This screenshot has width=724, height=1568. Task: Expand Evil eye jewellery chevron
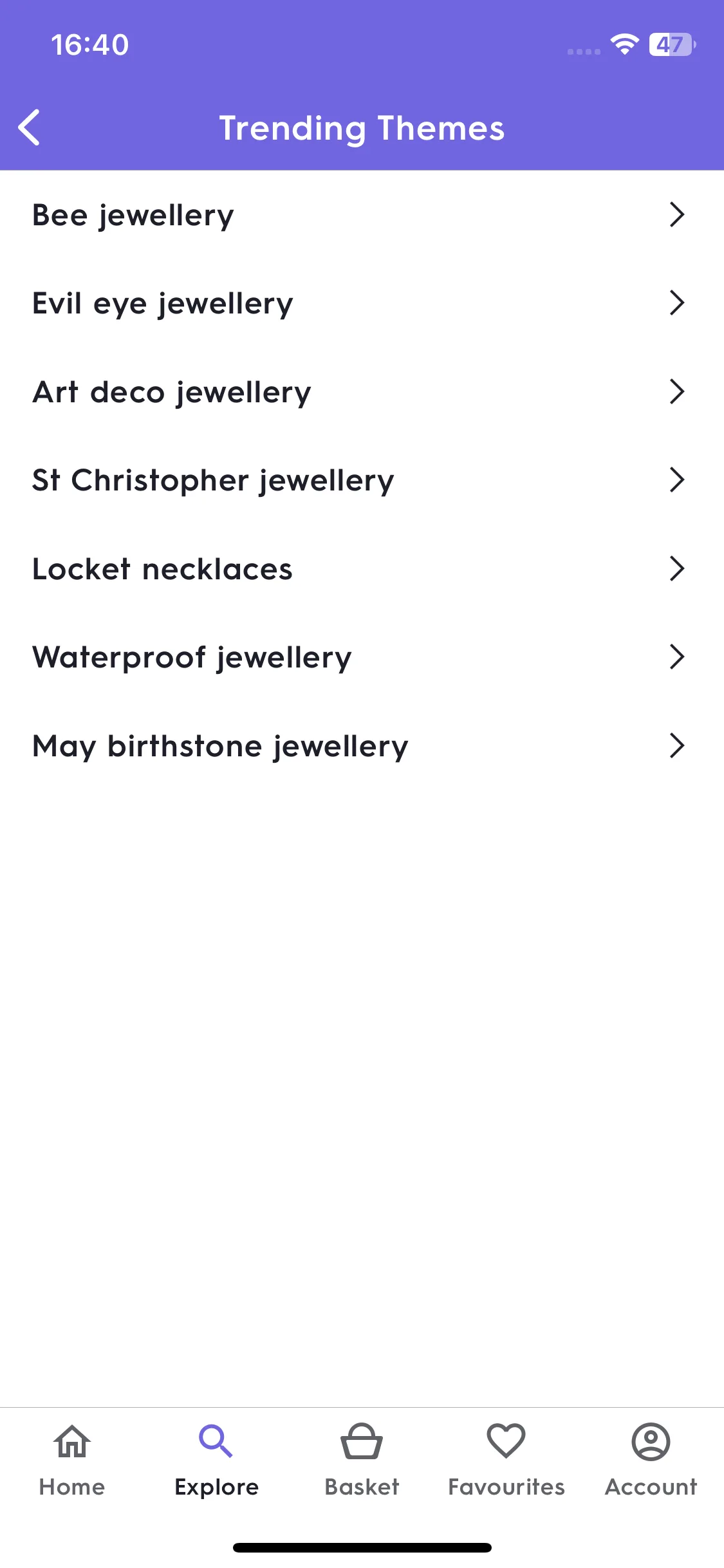point(676,303)
